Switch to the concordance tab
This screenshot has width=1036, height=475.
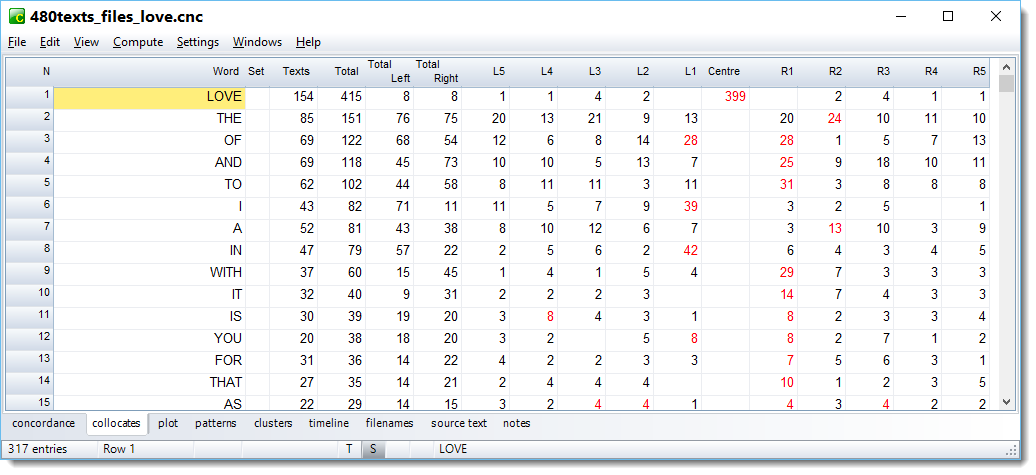[x=43, y=423]
